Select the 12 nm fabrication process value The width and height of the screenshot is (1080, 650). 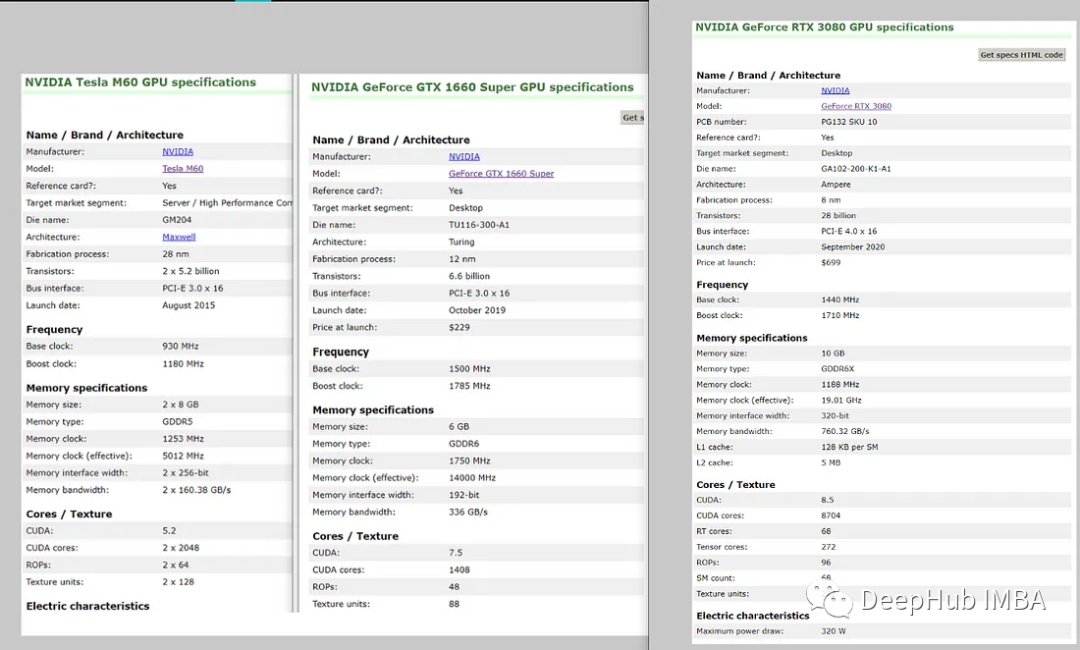pyautogui.click(x=462, y=259)
